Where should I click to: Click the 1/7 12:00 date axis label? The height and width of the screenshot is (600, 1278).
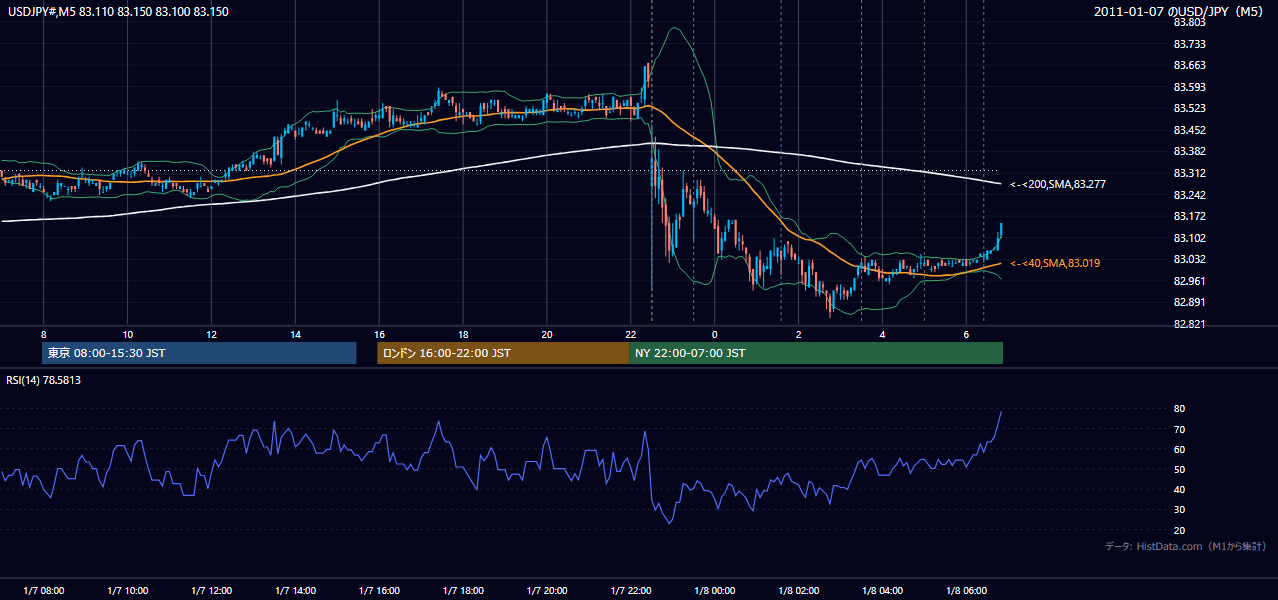coord(212,591)
